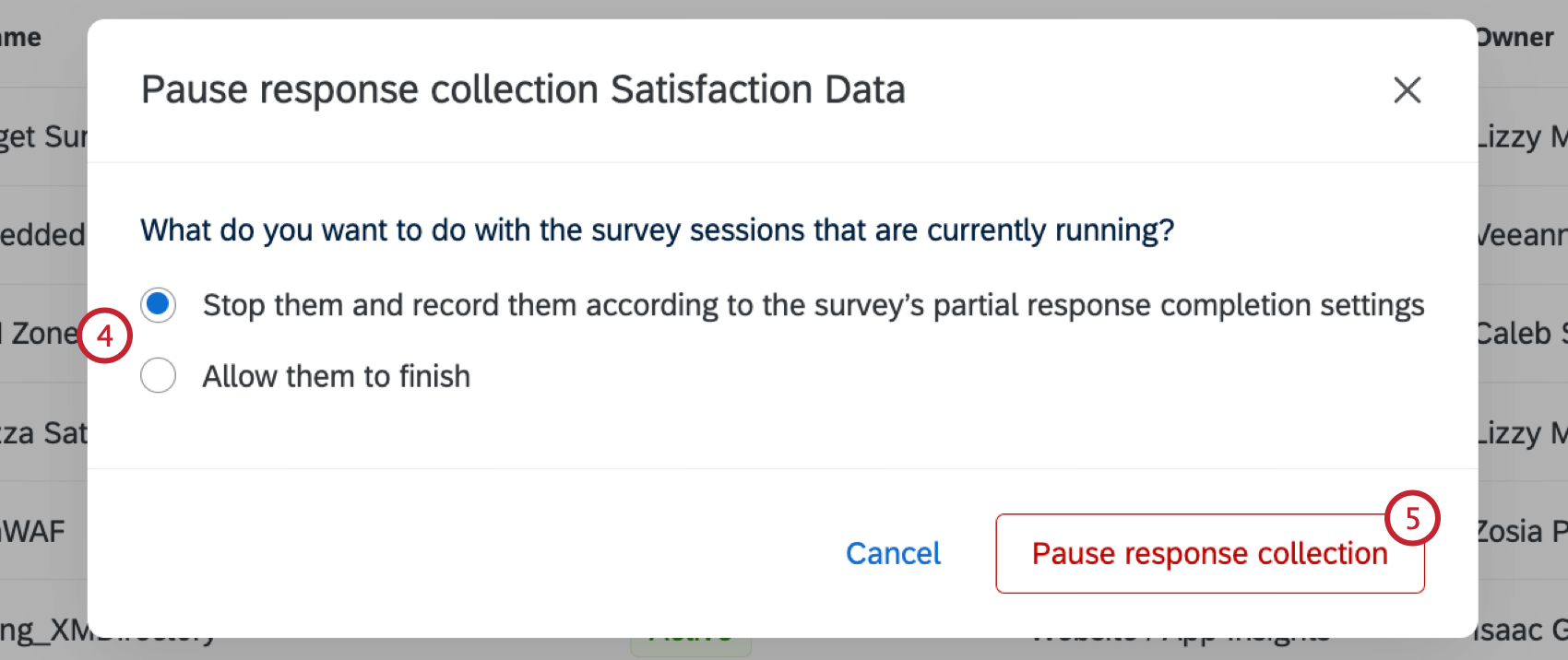The width and height of the screenshot is (1568, 660).
Task: Select the Zone survey row
Action: point(39,332)
